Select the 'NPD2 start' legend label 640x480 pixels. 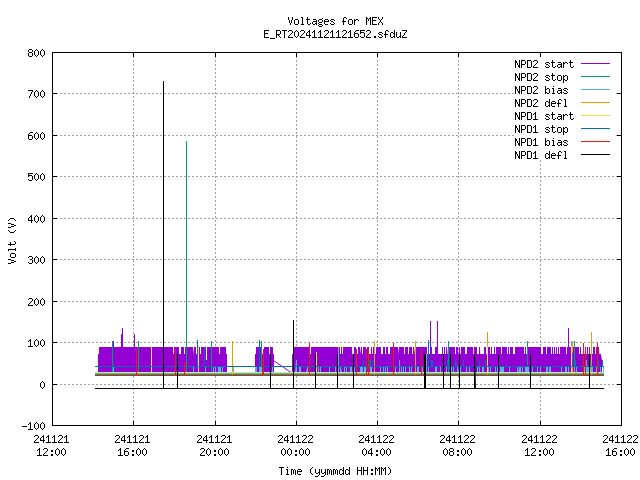click(x=544, y=64)
